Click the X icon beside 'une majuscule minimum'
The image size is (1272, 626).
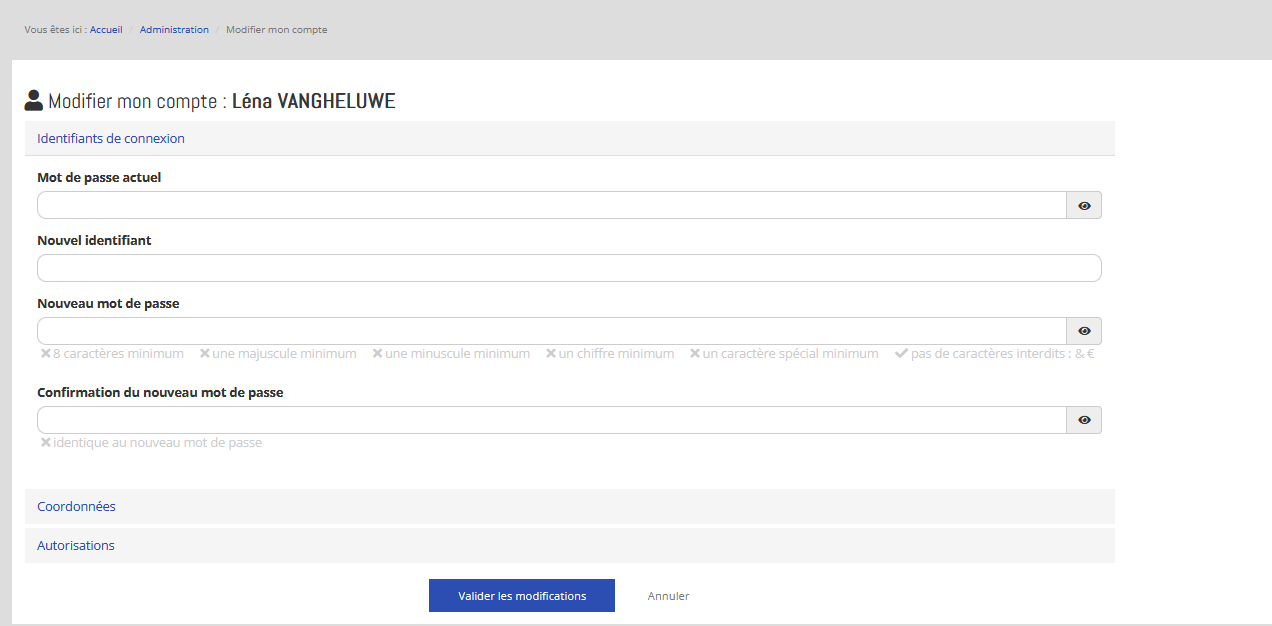204,354
